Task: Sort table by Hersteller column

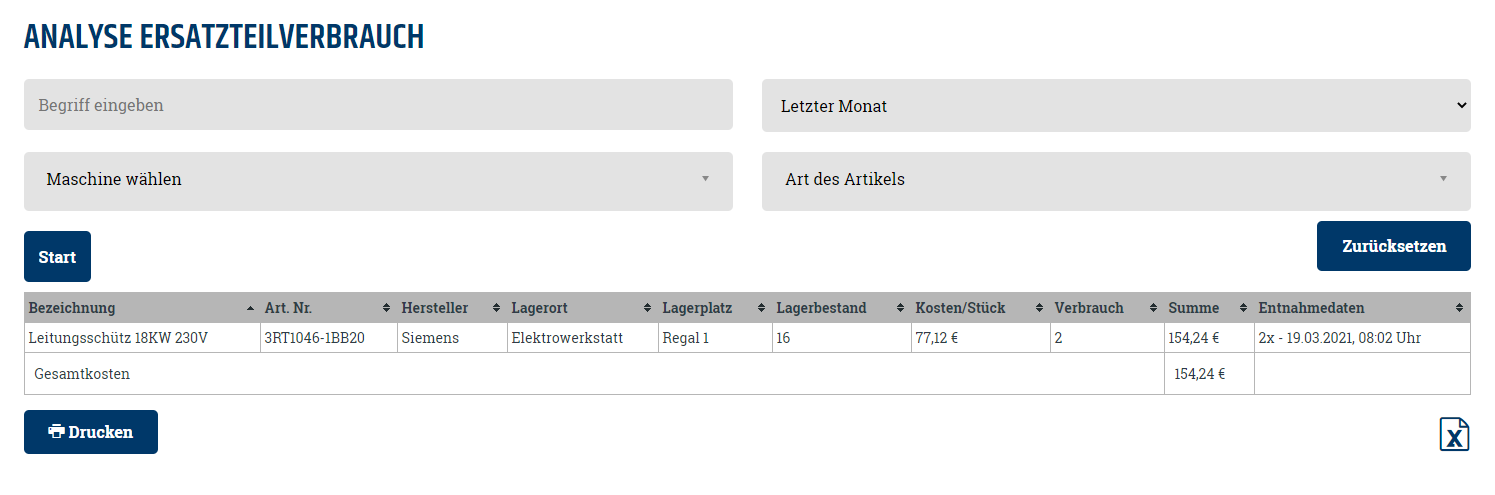Action: [452, 308]
